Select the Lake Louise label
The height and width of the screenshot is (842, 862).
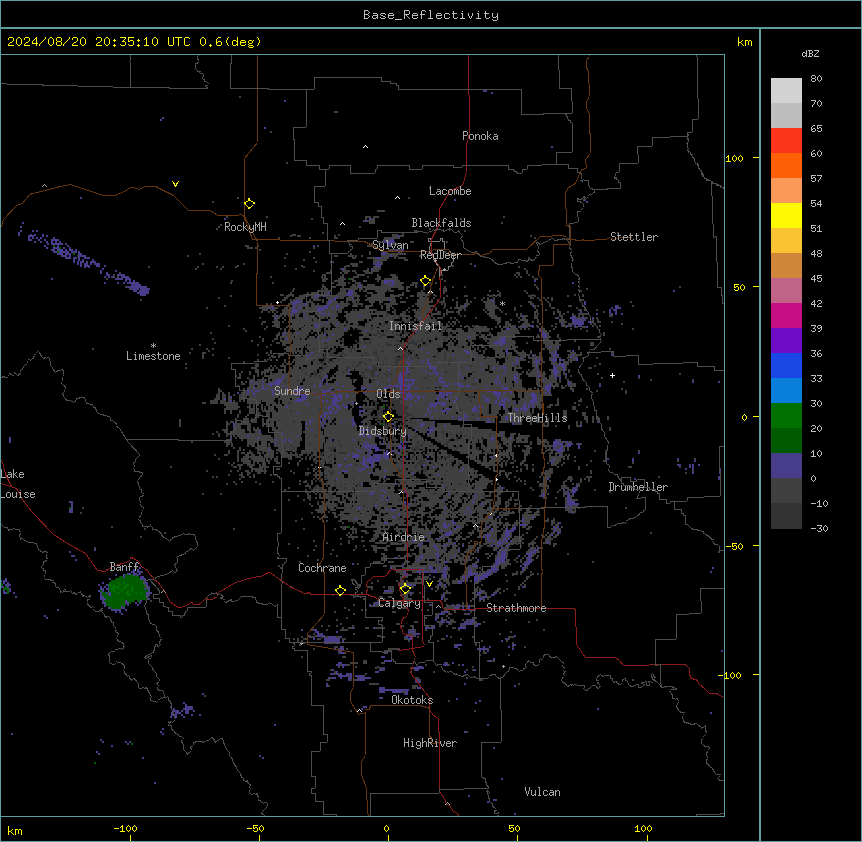click(18, 484)
